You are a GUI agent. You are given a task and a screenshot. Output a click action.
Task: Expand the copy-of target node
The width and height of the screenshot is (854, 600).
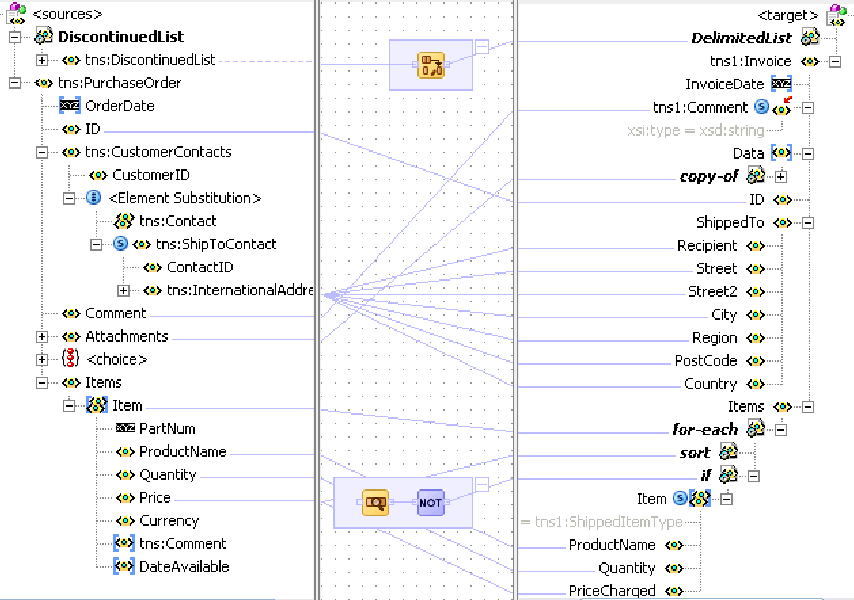tap(780, 176)
